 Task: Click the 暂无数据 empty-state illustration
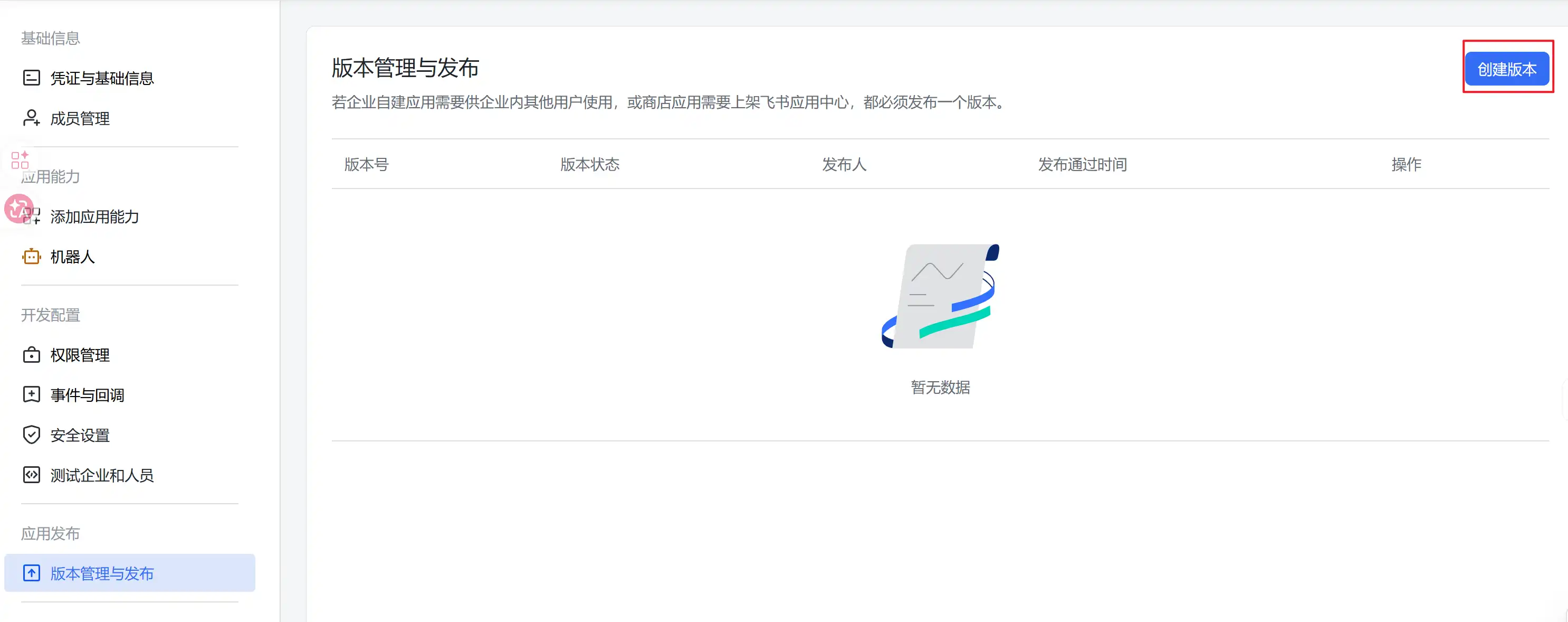pyautogui.click(x=940, y=298)
